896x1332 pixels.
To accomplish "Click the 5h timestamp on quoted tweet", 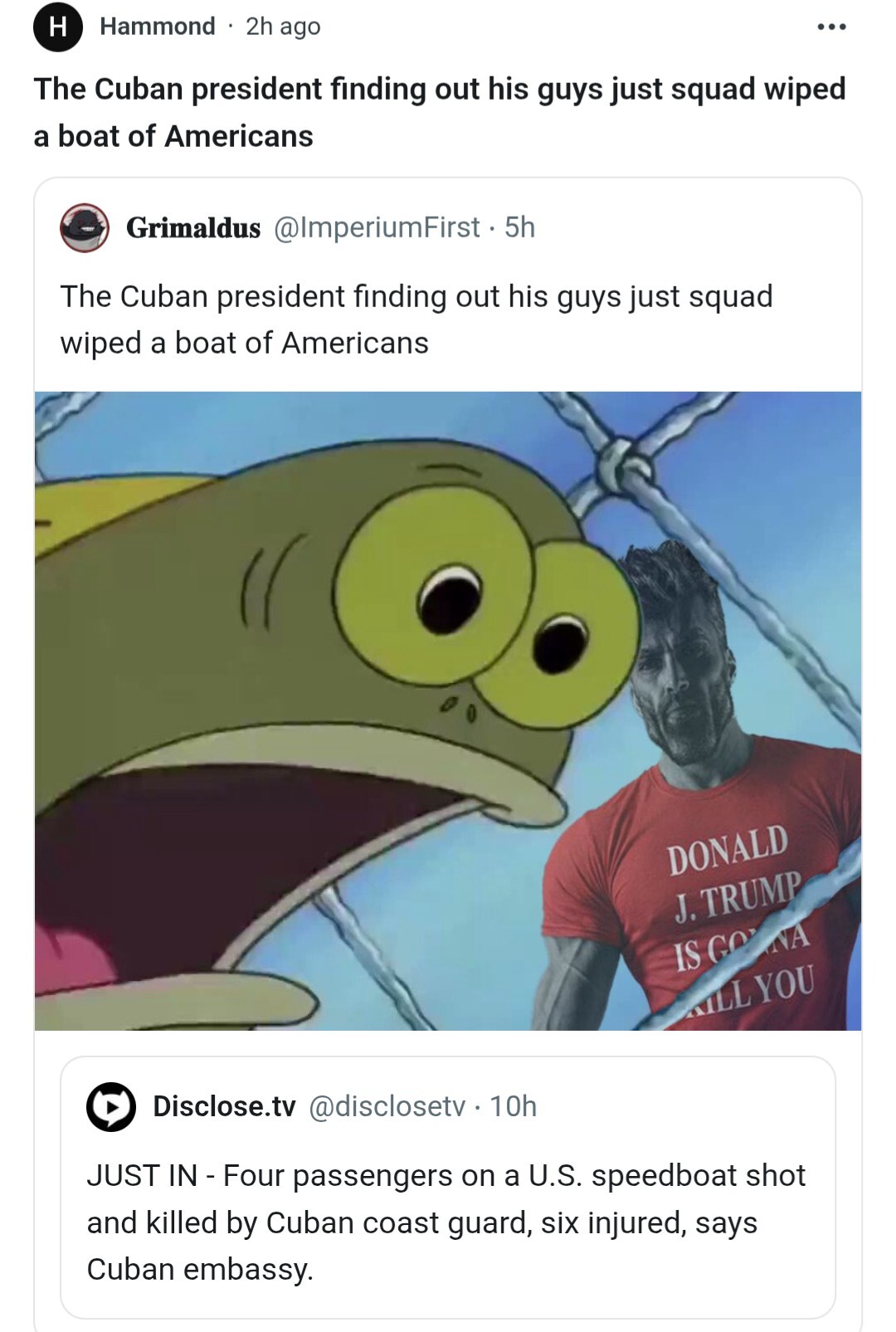I will tap(520, 227).
